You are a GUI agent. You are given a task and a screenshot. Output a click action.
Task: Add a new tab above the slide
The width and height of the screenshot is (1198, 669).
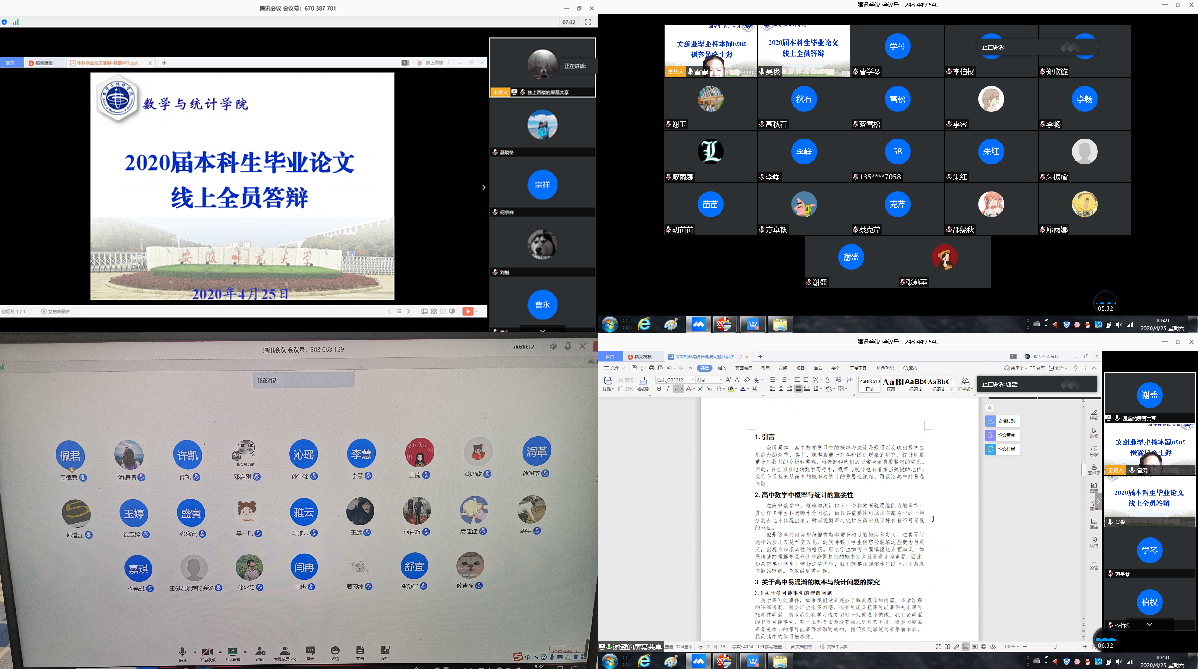click(164, 63)
